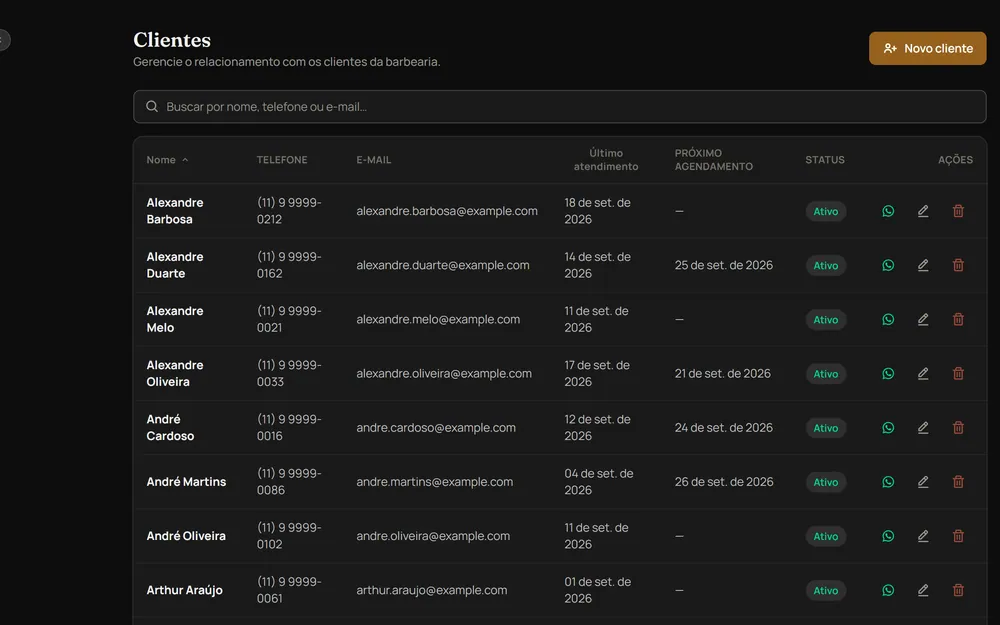
Task: Open WhatsApp chat for Alexandre Barbosa
Action: (x=888, y=211)
